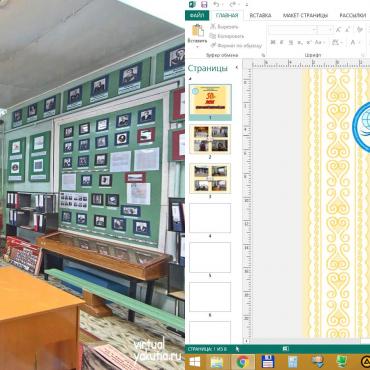Switch to the ВСТАВКА ribbon tab
The image size is (370, 370).
(260, 15)
